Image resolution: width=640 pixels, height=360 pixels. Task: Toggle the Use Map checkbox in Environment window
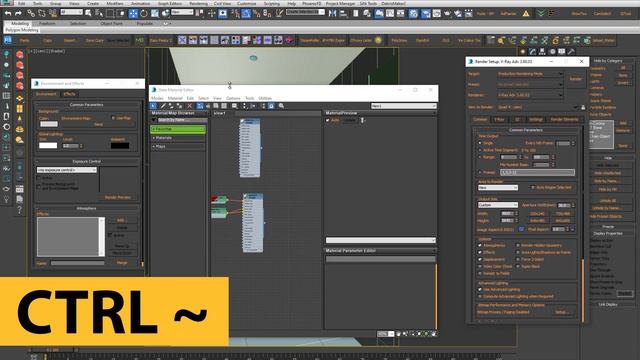(x=113, y=118)
